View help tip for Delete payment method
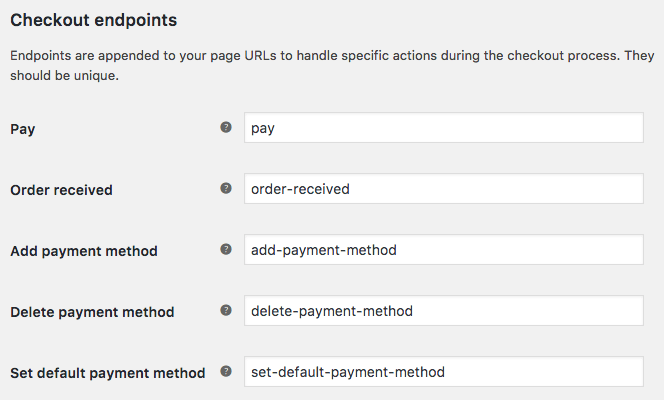 (x=226, y=310)
